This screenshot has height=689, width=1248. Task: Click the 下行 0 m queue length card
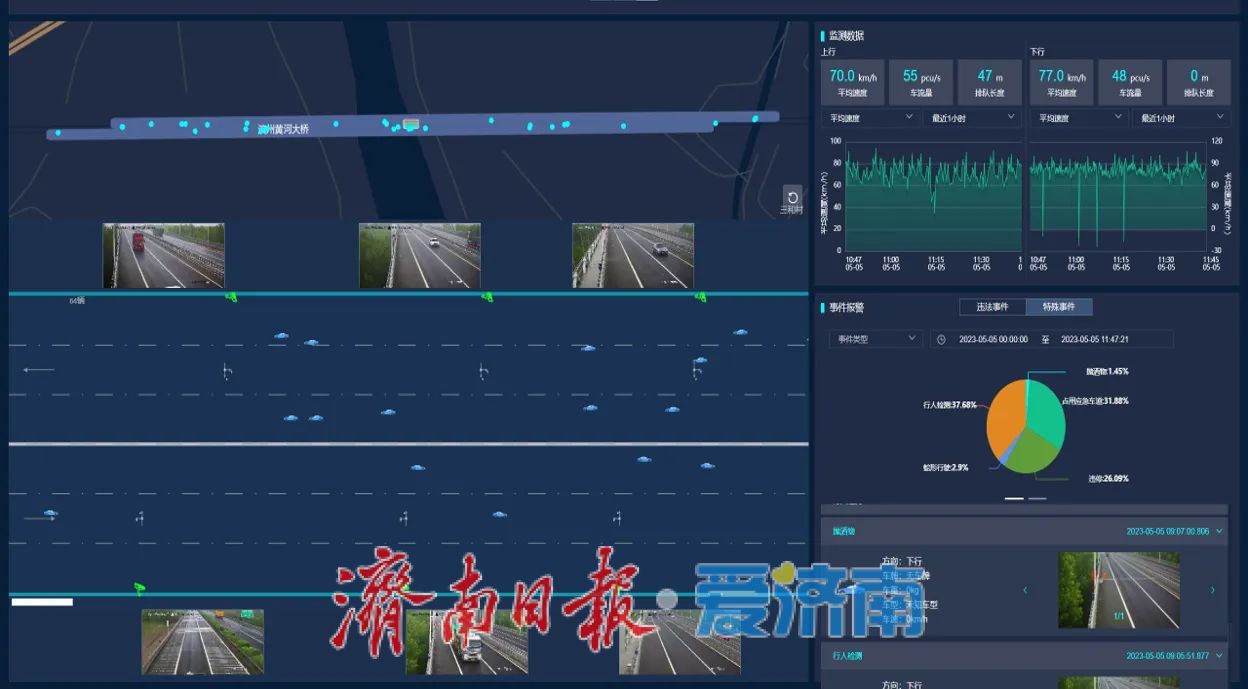[1198, 82]
